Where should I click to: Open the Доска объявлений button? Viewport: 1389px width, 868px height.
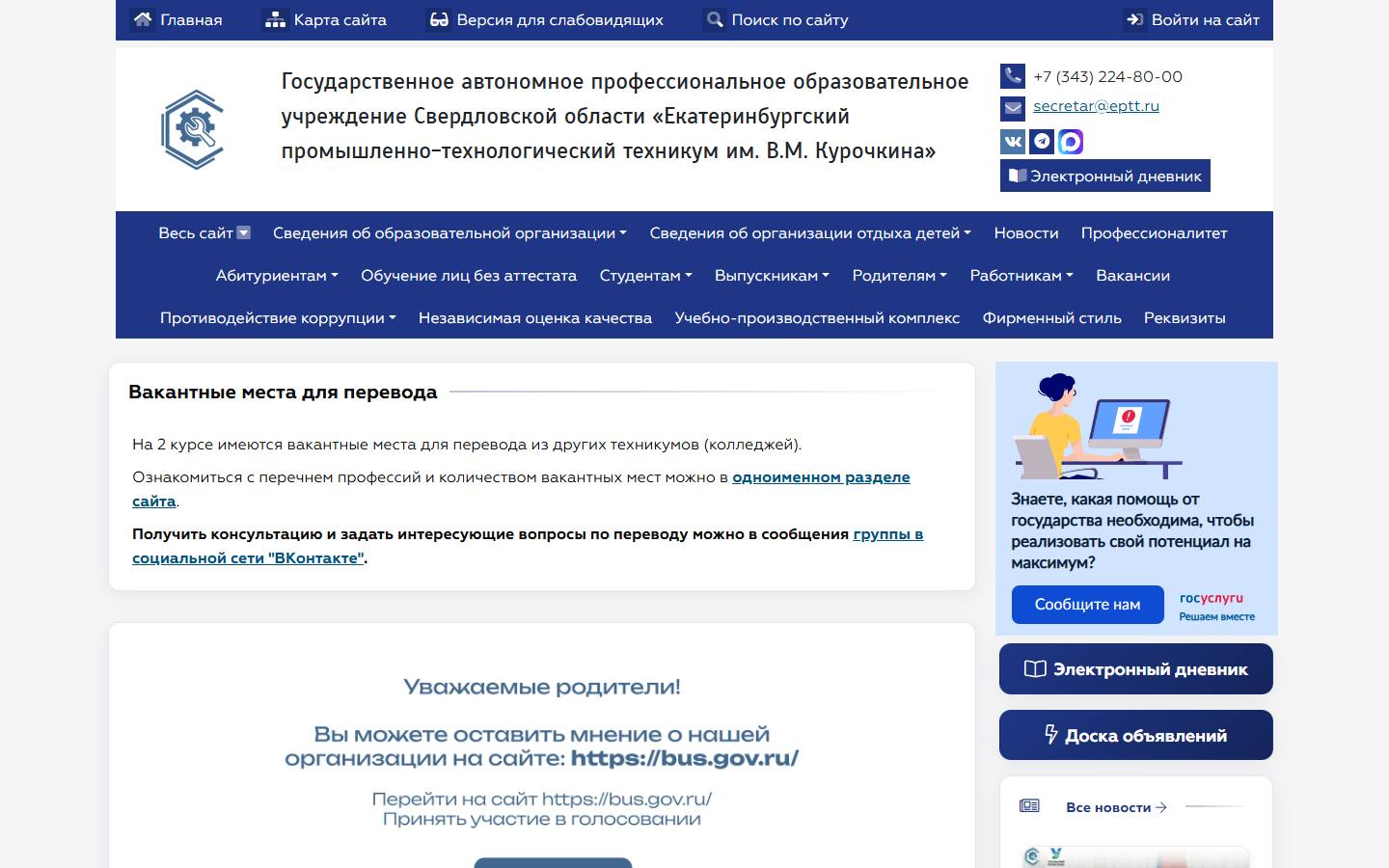(x=1136, y=735)
